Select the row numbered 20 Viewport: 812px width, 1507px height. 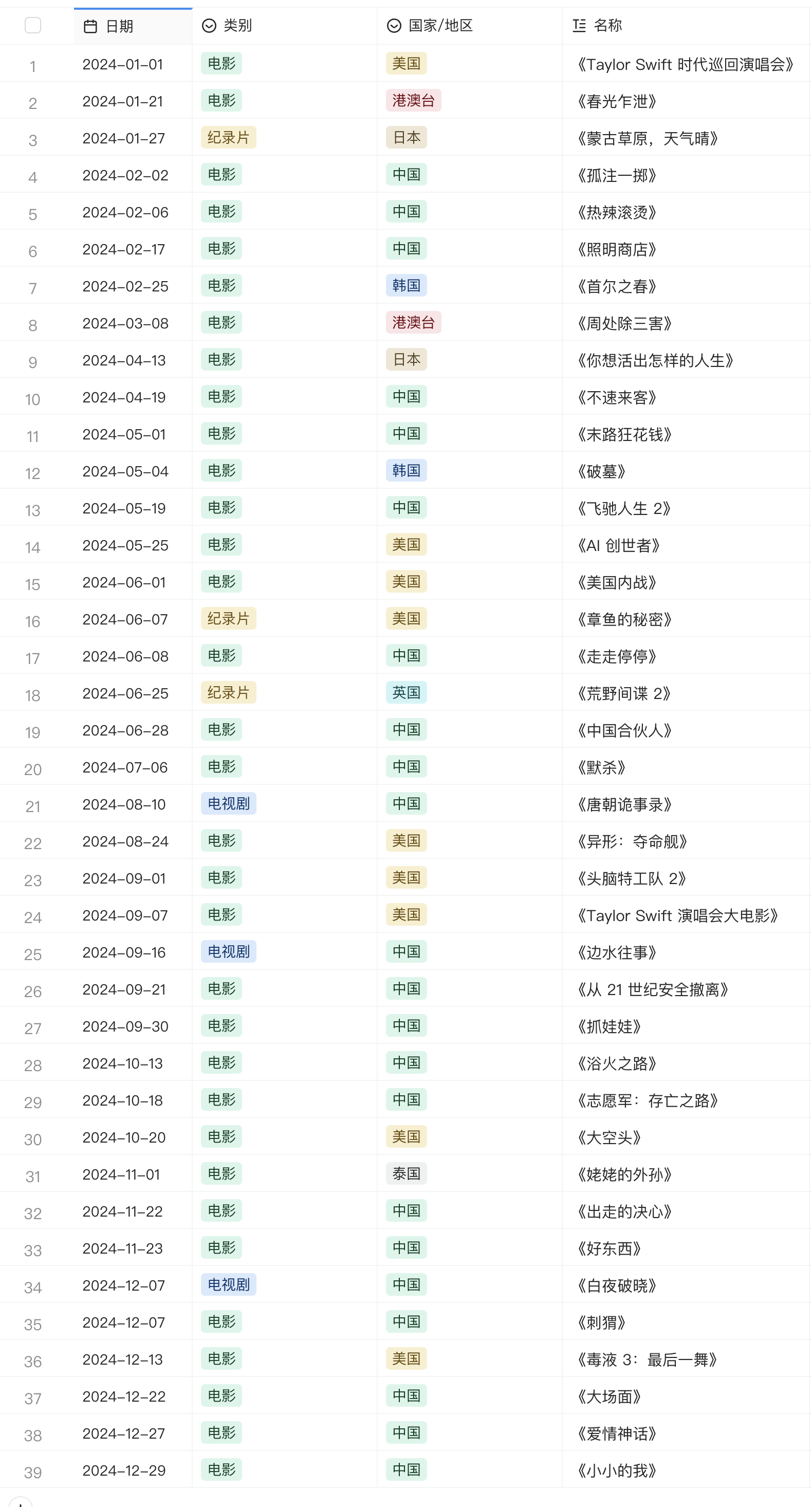point(33,769)
